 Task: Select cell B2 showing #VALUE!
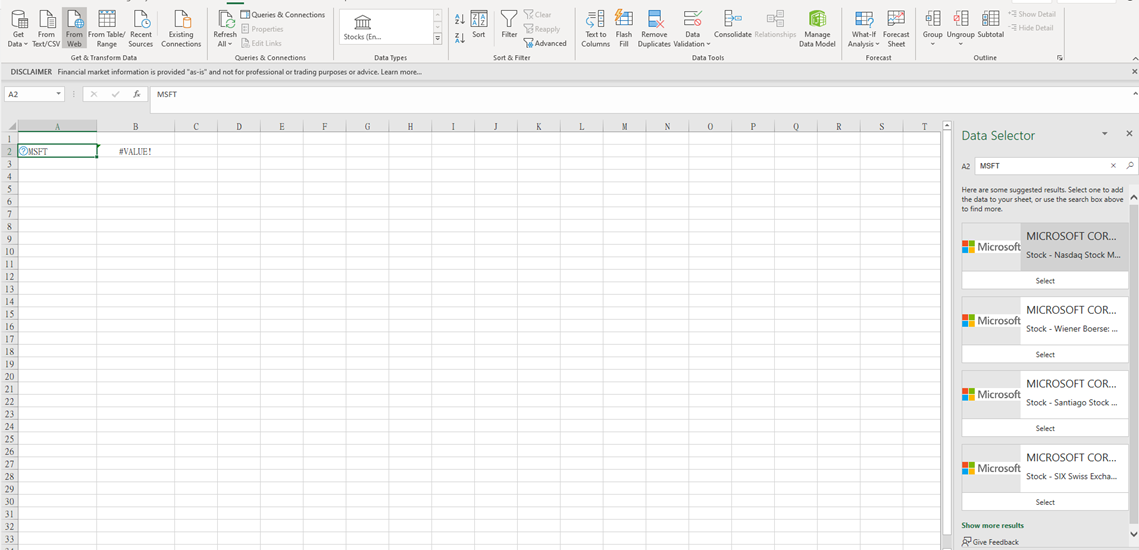pyautogui.click(x=136, y=151)
